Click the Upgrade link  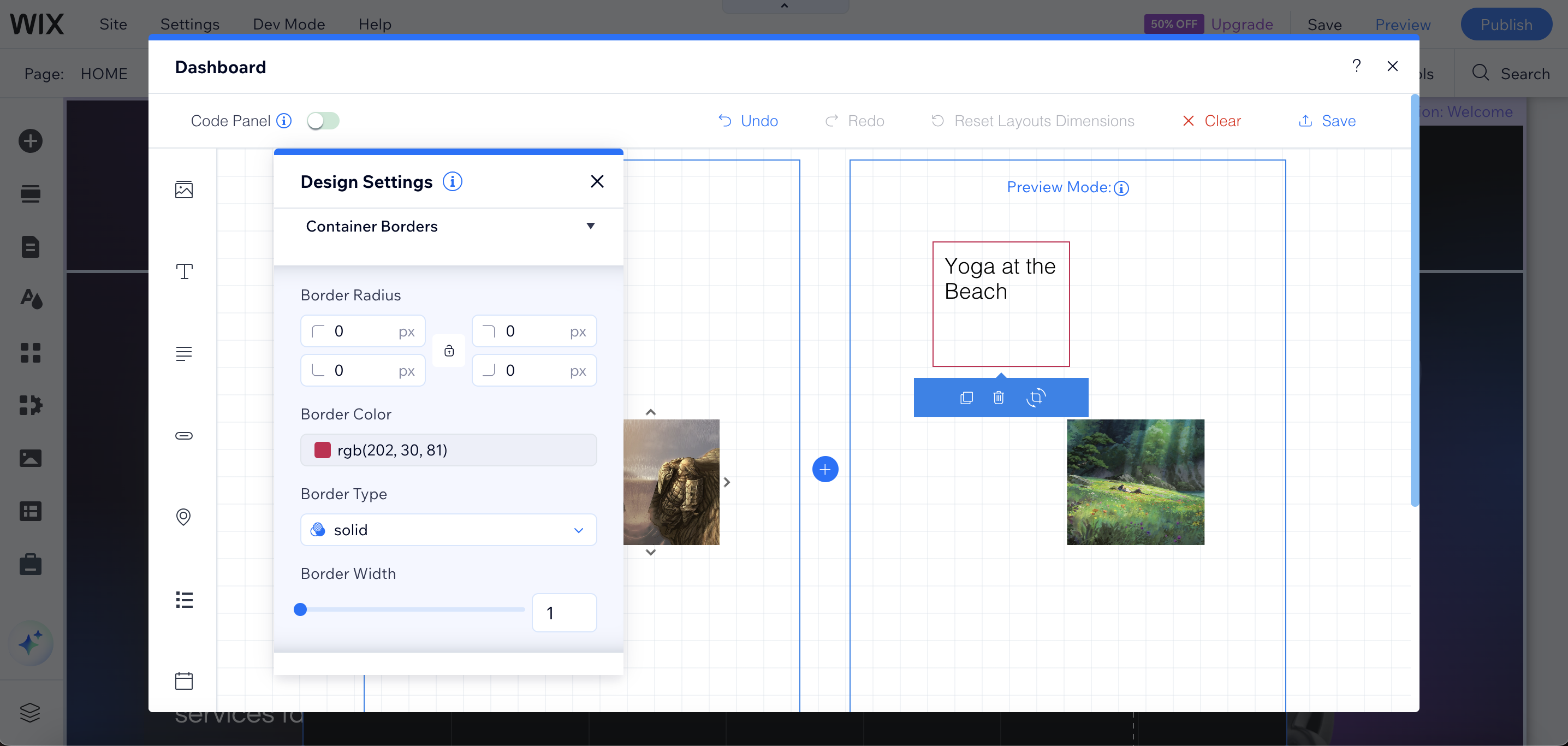coord(1242,25)
